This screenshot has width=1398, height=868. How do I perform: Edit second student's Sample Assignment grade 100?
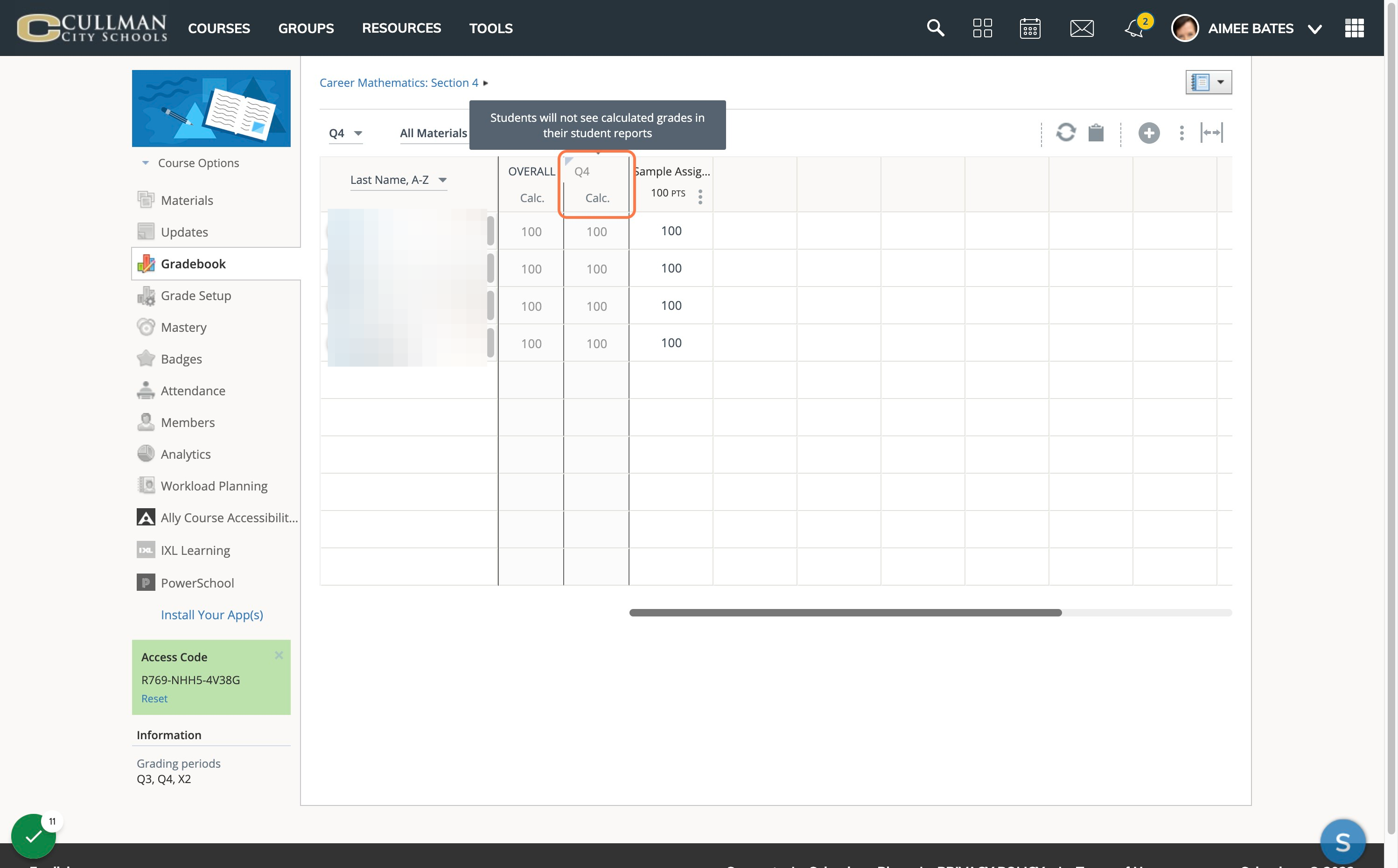[671, 268]
